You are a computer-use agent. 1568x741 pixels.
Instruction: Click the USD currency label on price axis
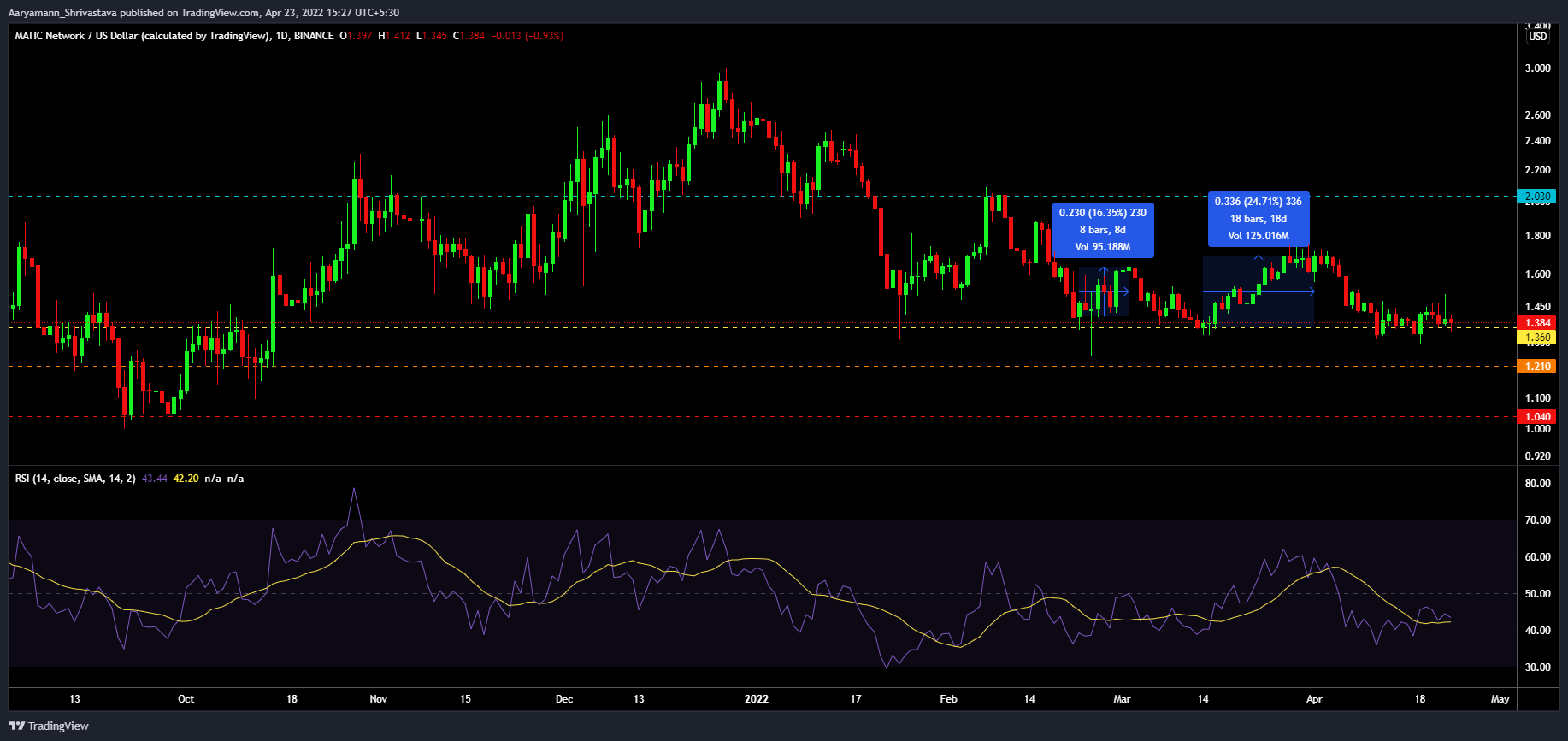(x=1537, y=36)
